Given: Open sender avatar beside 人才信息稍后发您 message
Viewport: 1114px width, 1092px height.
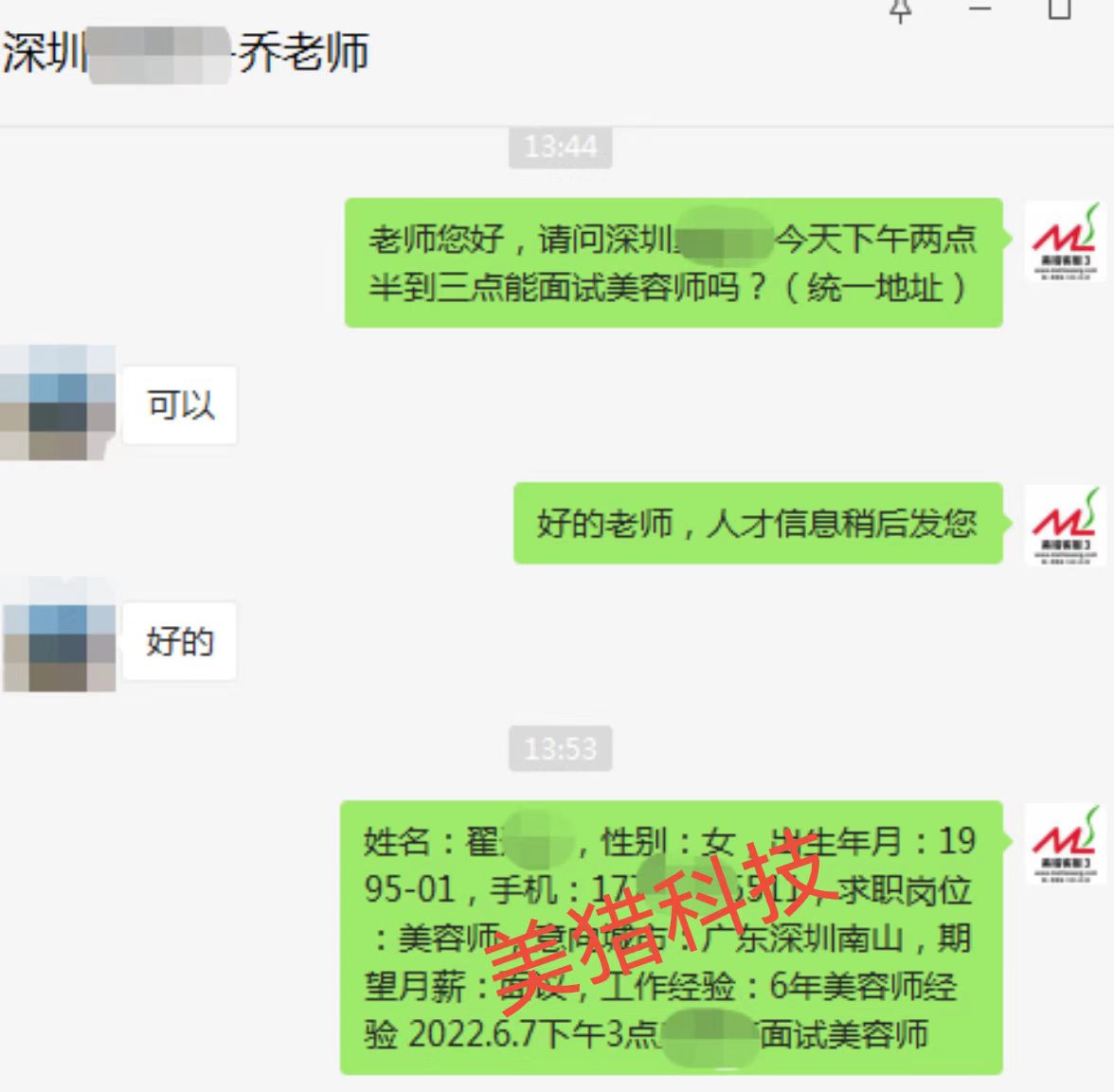Looking at the screenshot, I should pyautogui.click(x=1065, y=526).
